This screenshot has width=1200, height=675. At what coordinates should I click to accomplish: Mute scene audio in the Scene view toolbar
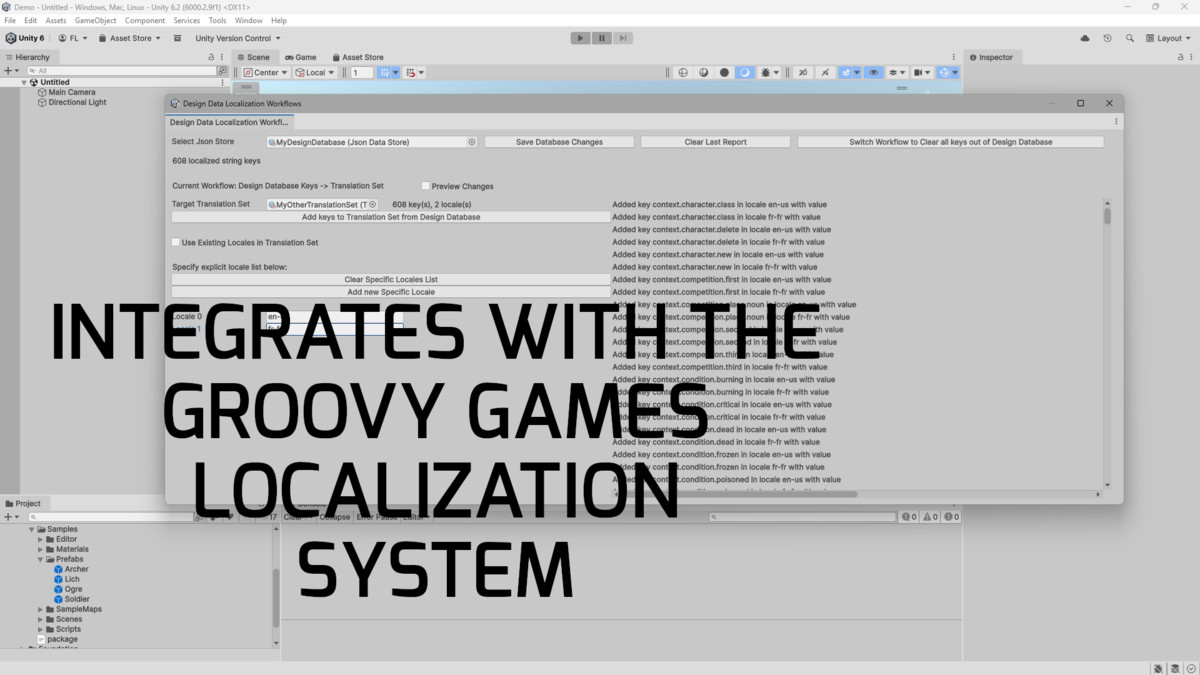tap(803, 72)
